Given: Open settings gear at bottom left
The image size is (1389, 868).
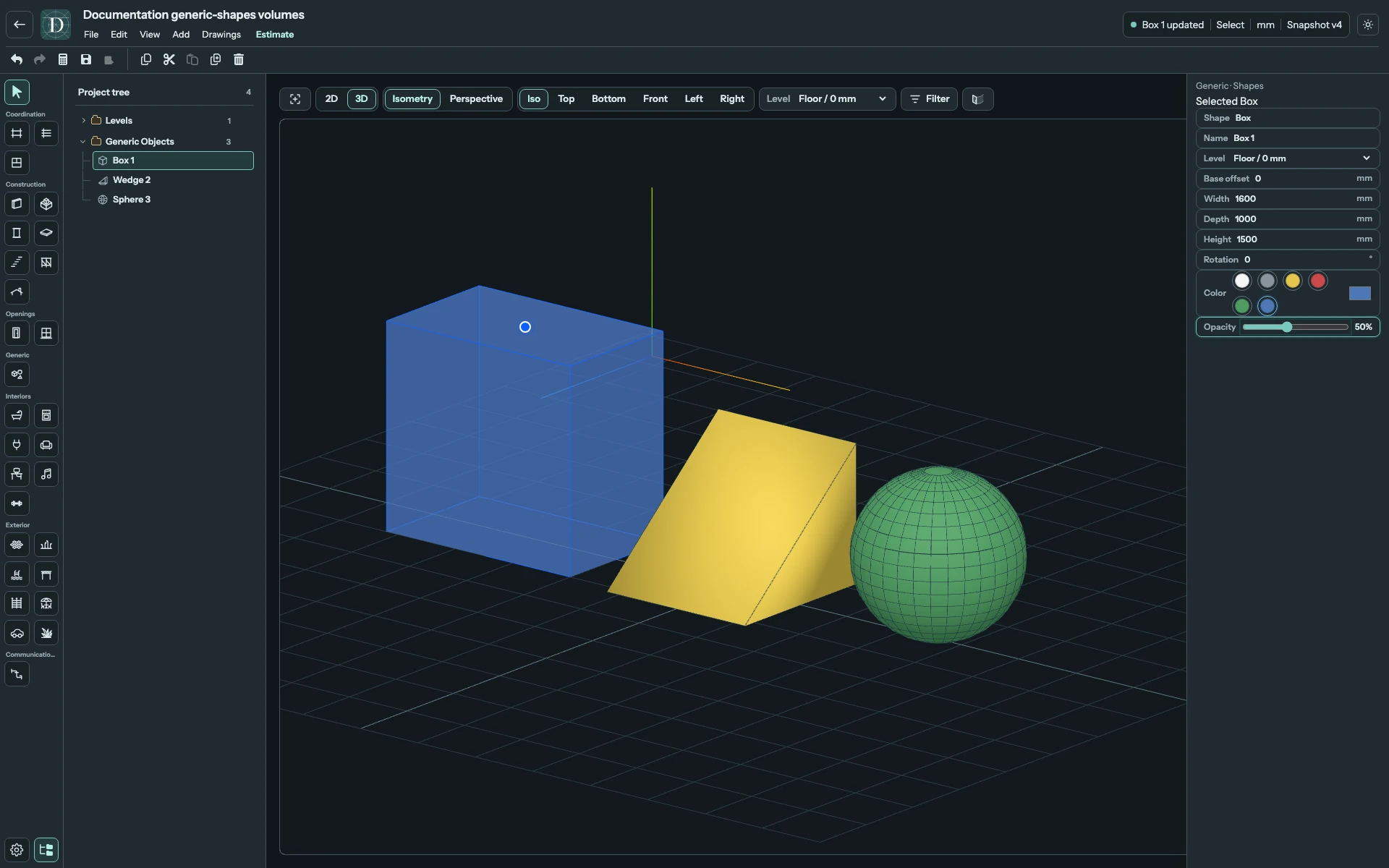Looking at the screenshot, I should 17,850.
